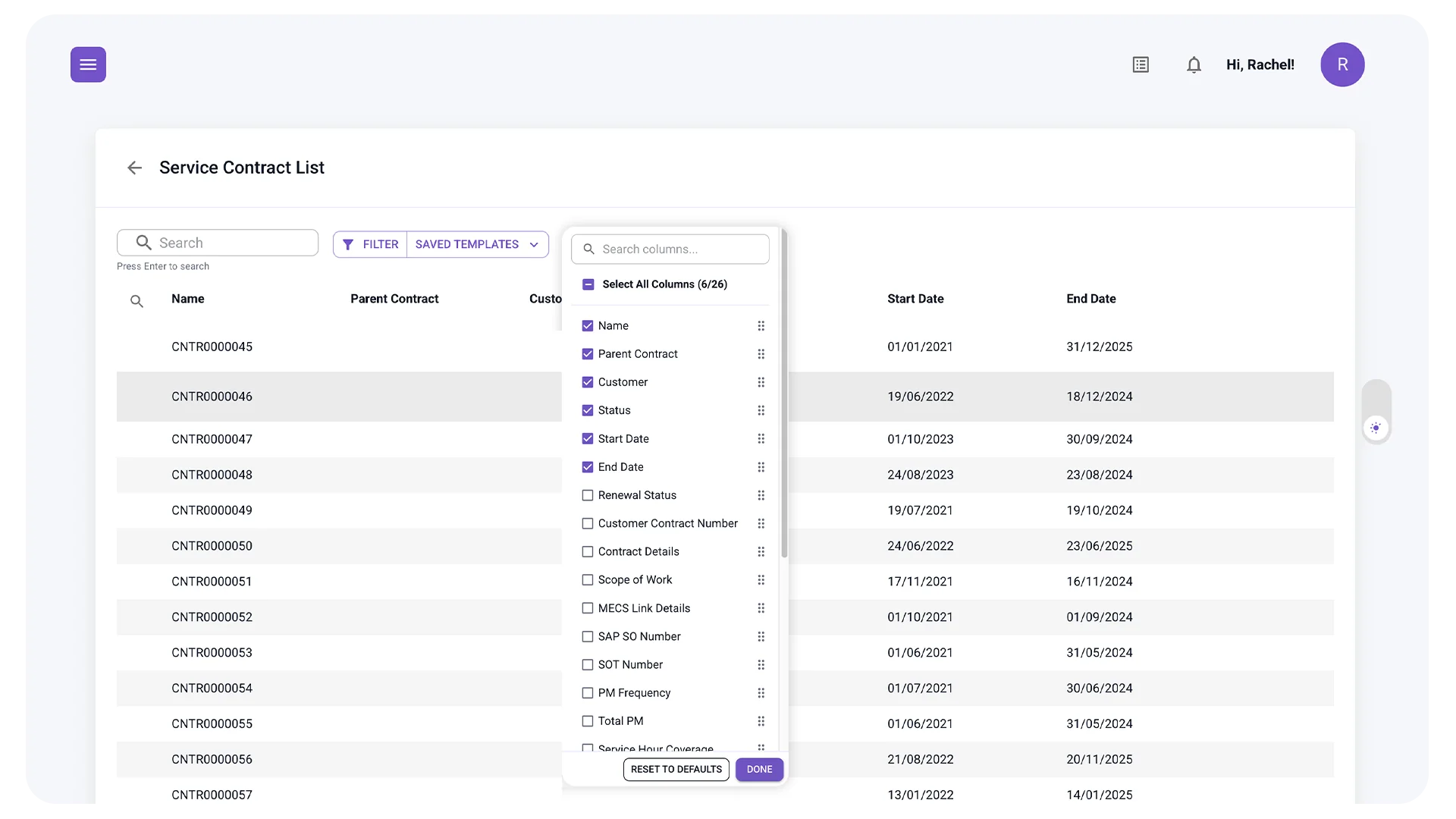Image resolution: width=1456 pixels, height=819 pixels.
Task: Uncheck the Customer column checkbox
Action: coord(588,382)
